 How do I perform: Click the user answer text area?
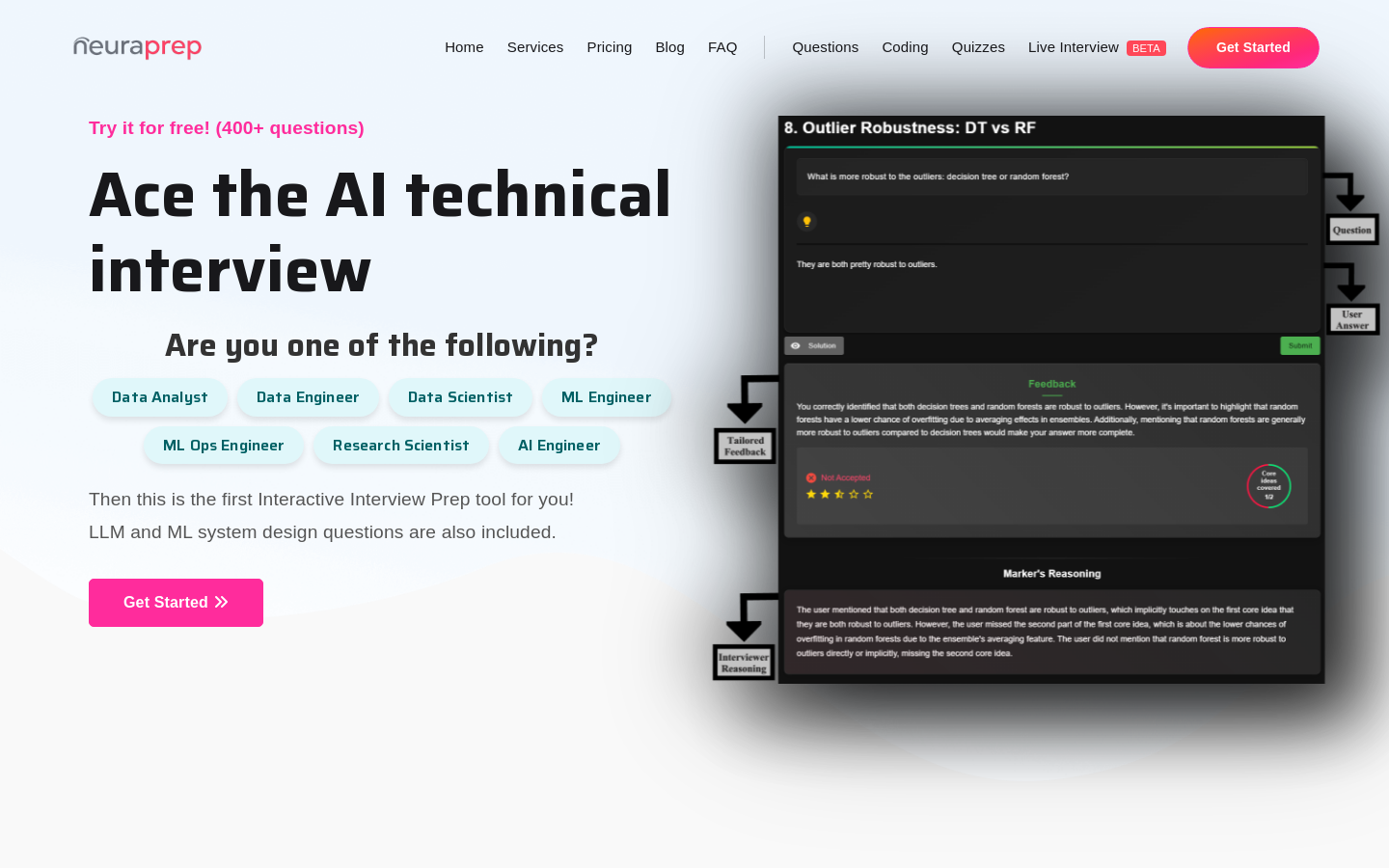point(1051,289)
